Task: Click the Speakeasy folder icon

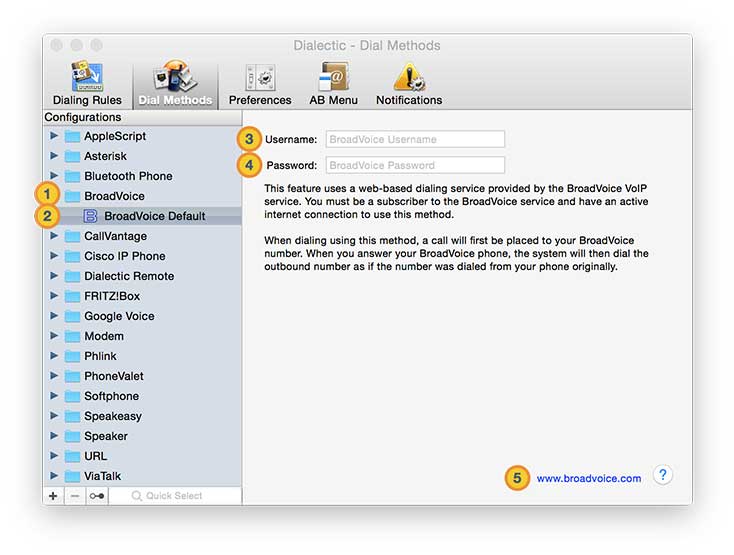Action: click(72, 416)
